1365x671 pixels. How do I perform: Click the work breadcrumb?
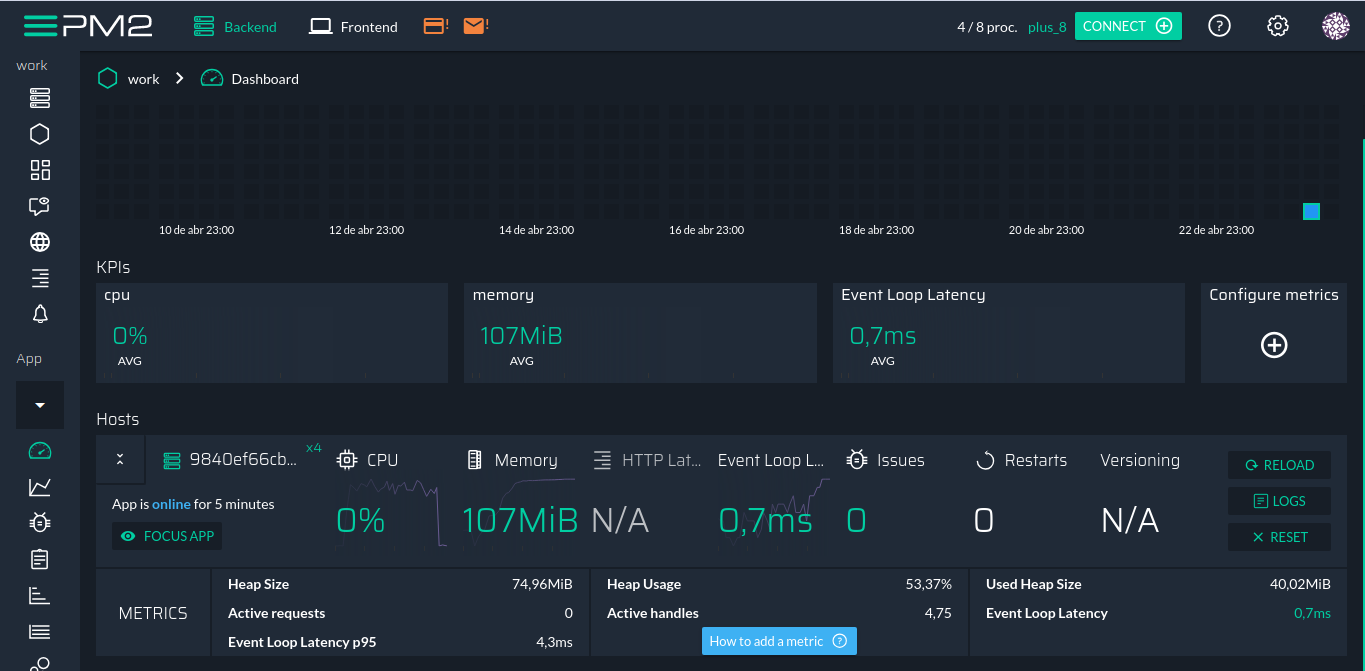point(143,79)
